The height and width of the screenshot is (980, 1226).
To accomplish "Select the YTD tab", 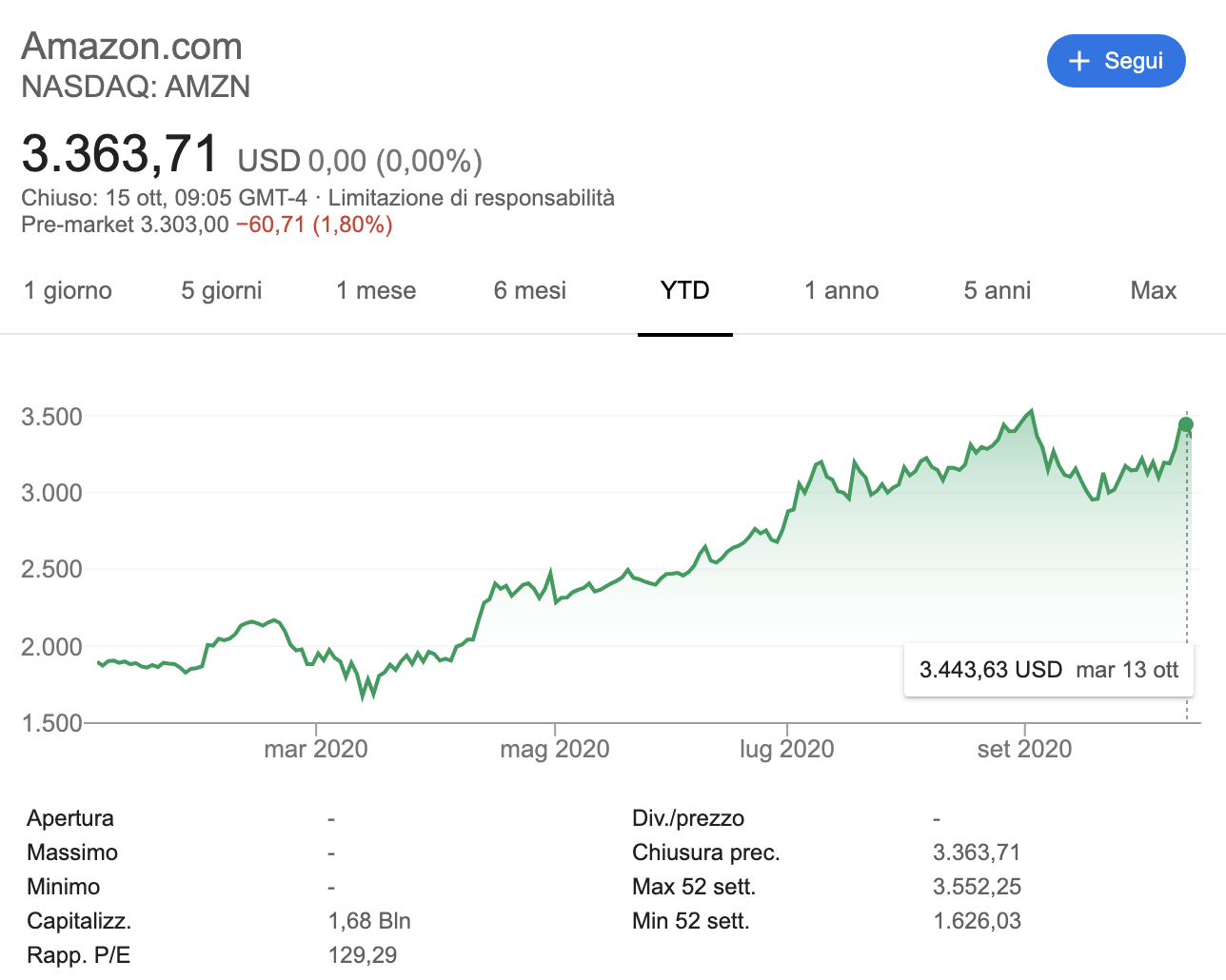I will pos(684,290).
